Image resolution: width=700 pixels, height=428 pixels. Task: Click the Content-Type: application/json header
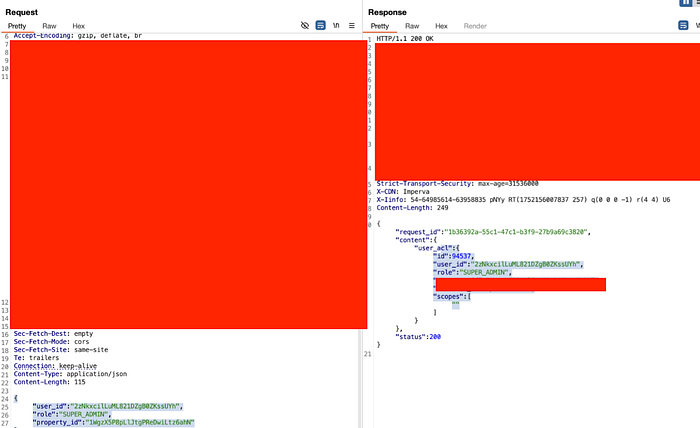point(70,374)
